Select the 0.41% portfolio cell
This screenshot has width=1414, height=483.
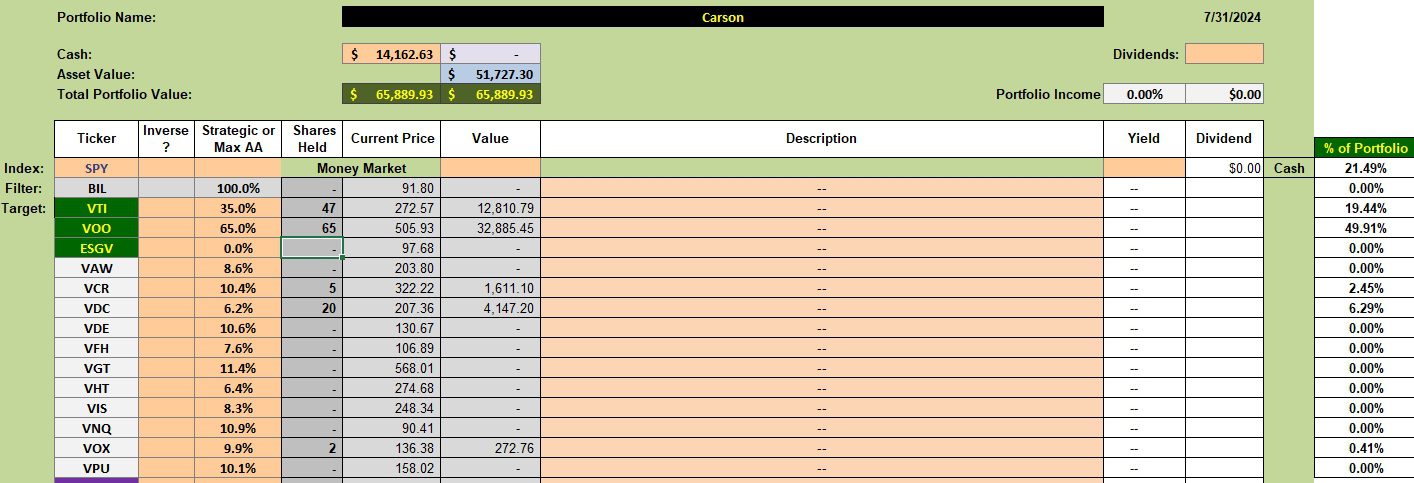click(x=1365, y=448)
